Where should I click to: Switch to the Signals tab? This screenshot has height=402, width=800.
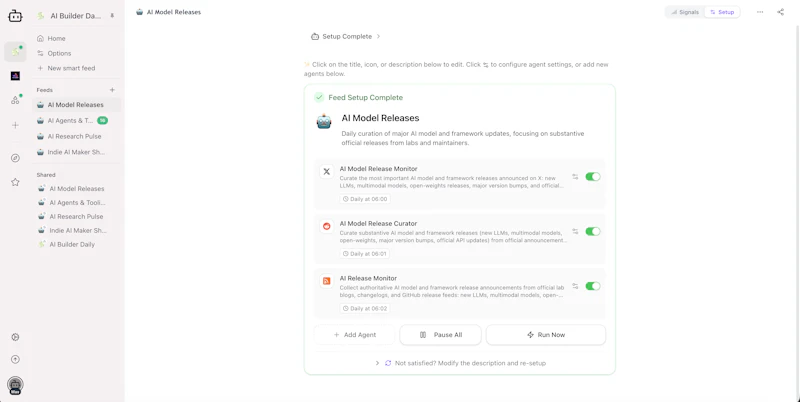(x=685, y=12)
